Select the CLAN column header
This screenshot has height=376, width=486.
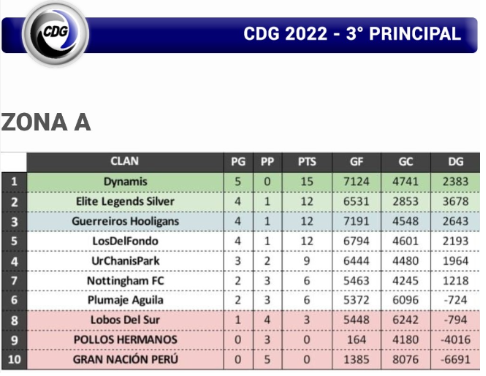click(125, 162)
